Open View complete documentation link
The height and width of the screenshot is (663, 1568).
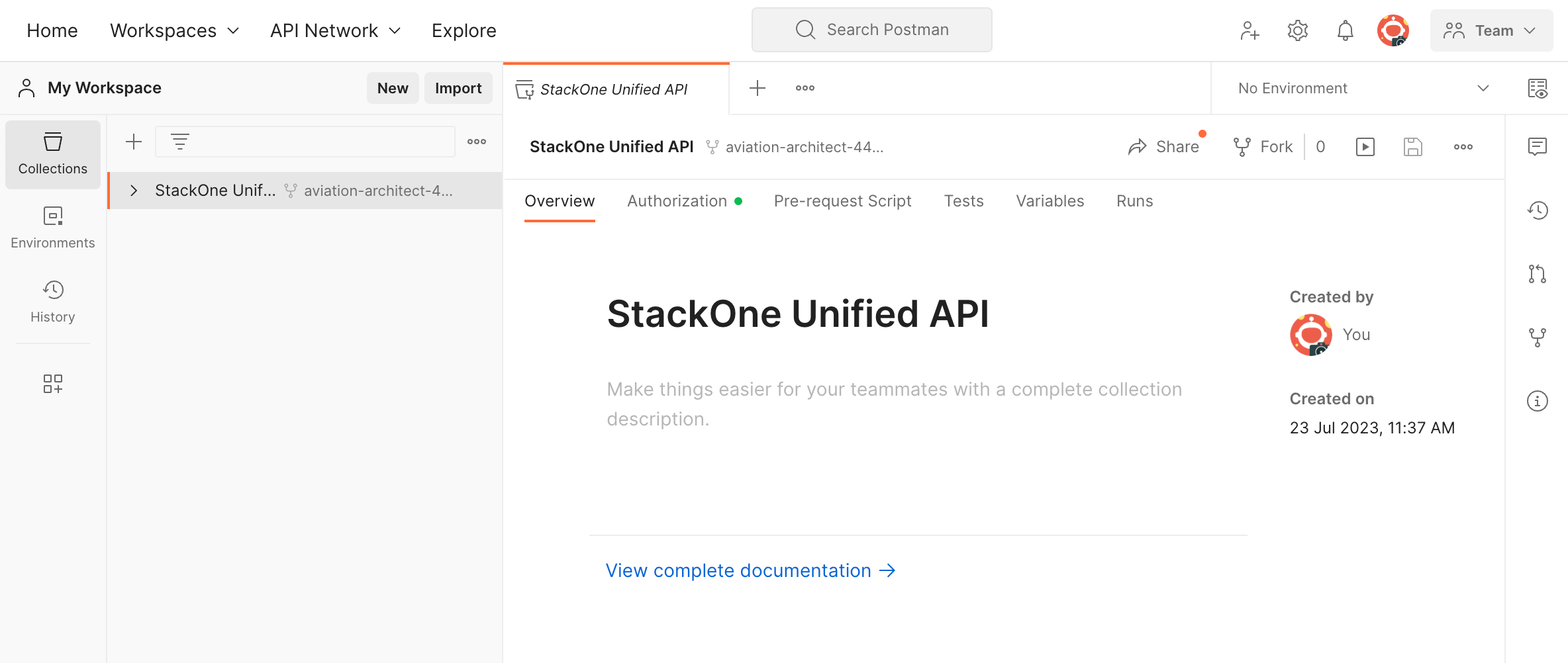(751, 570)
